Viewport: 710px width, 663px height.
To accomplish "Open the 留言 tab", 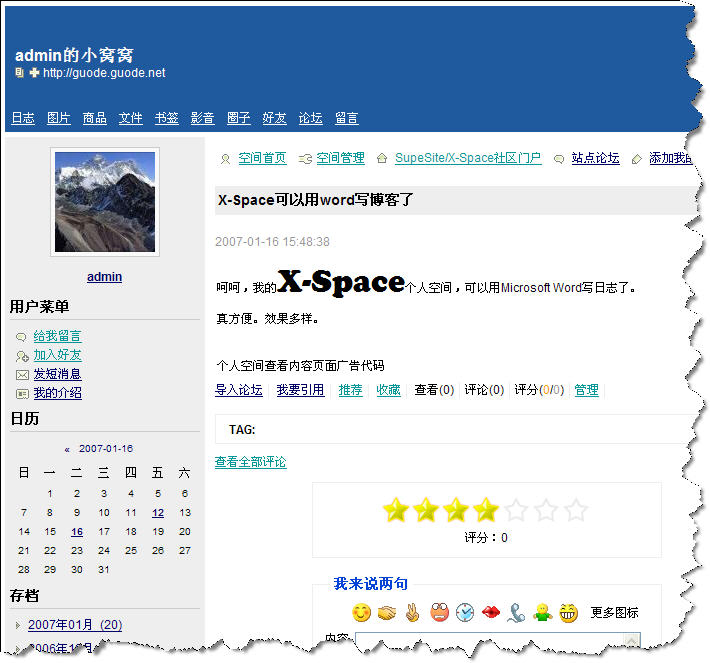I will (347, 118).
